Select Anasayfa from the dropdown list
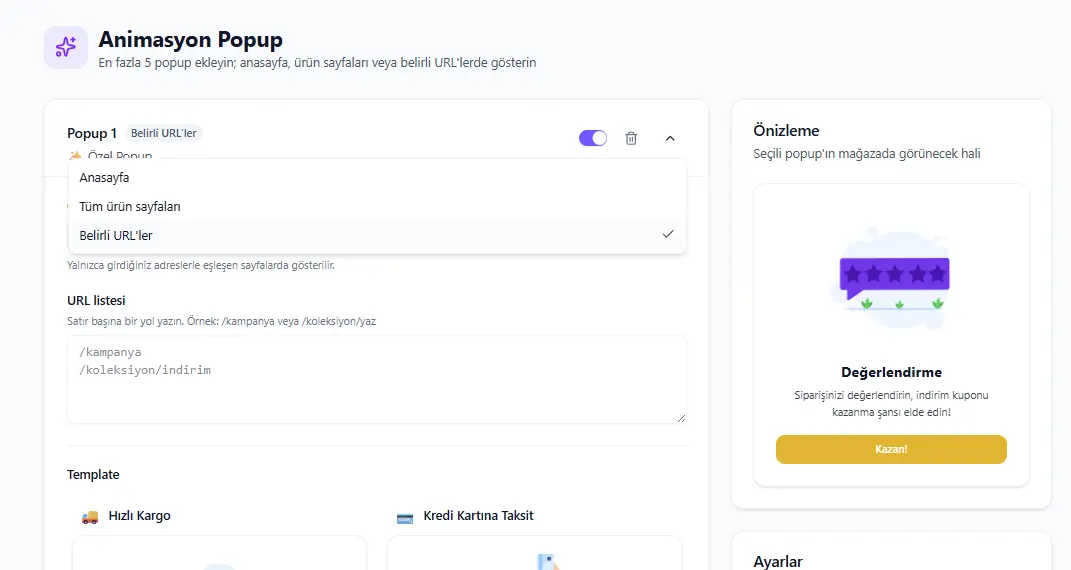This screenshot has height=570, width=1071. click(377, 177)
